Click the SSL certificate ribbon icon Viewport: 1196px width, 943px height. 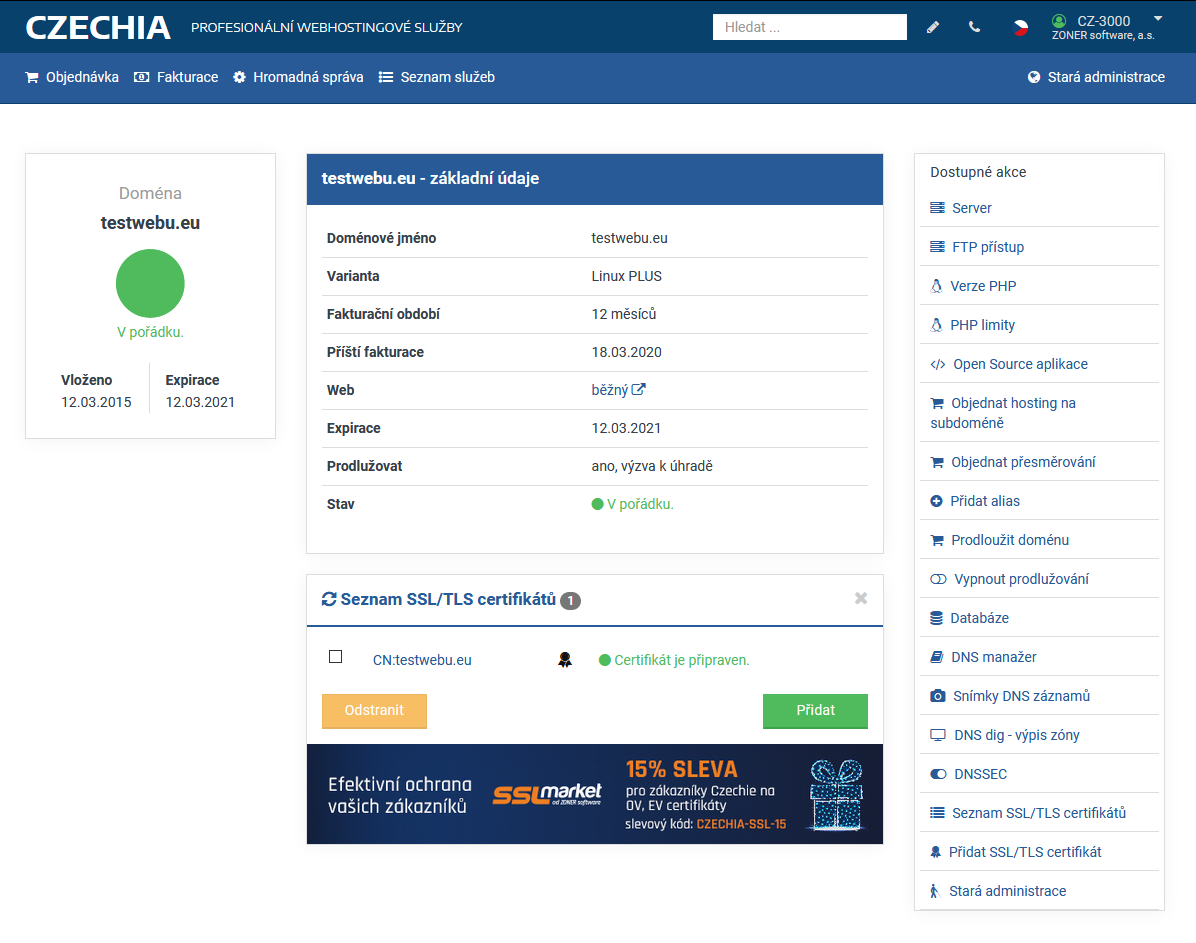pyautogui.click(x=565, y=660)
